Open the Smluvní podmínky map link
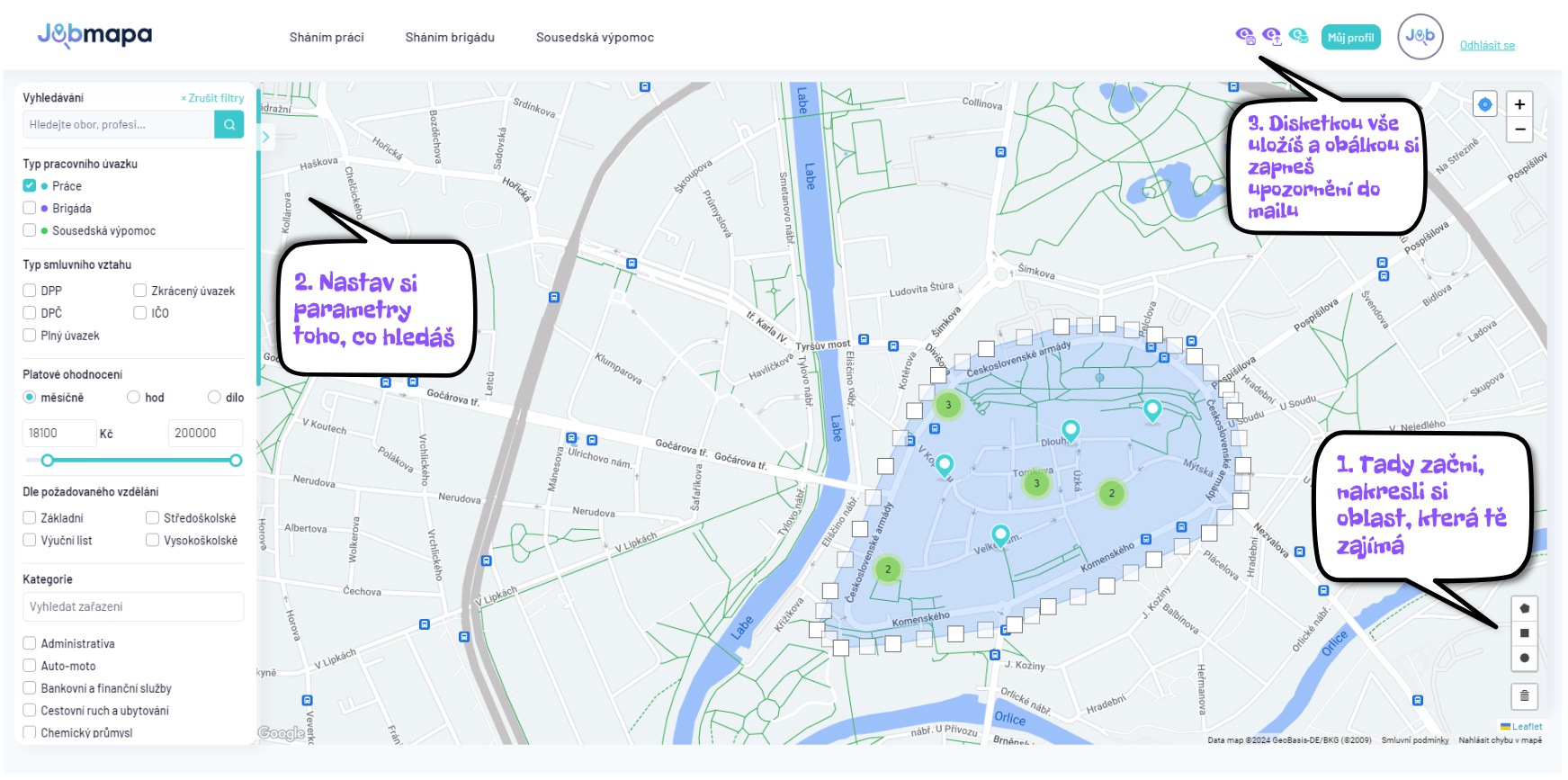The height and width of the screenshot is (780, 1568). pos(1415,740)
